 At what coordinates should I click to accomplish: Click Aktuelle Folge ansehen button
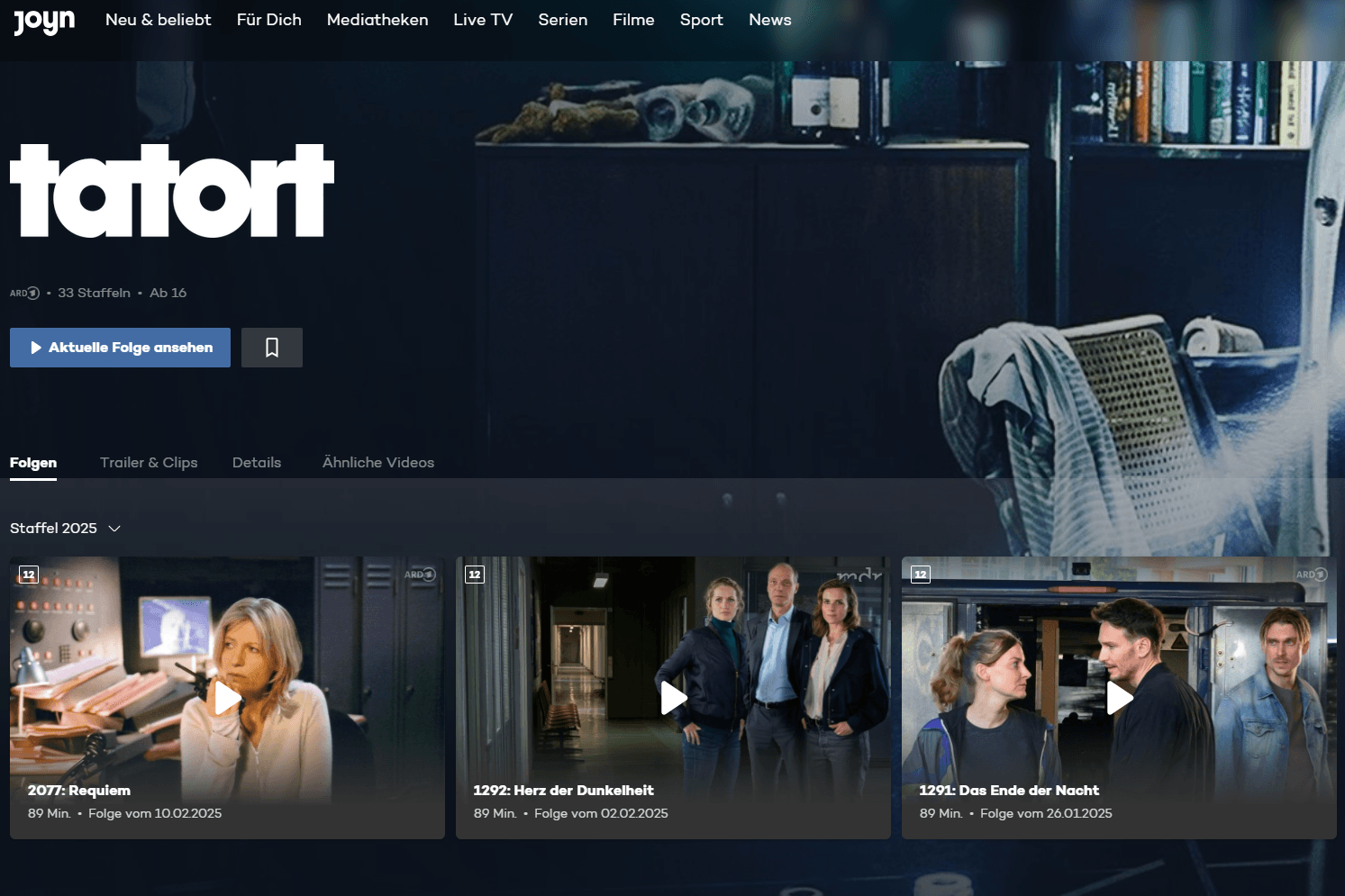click(x=120, y=348)
